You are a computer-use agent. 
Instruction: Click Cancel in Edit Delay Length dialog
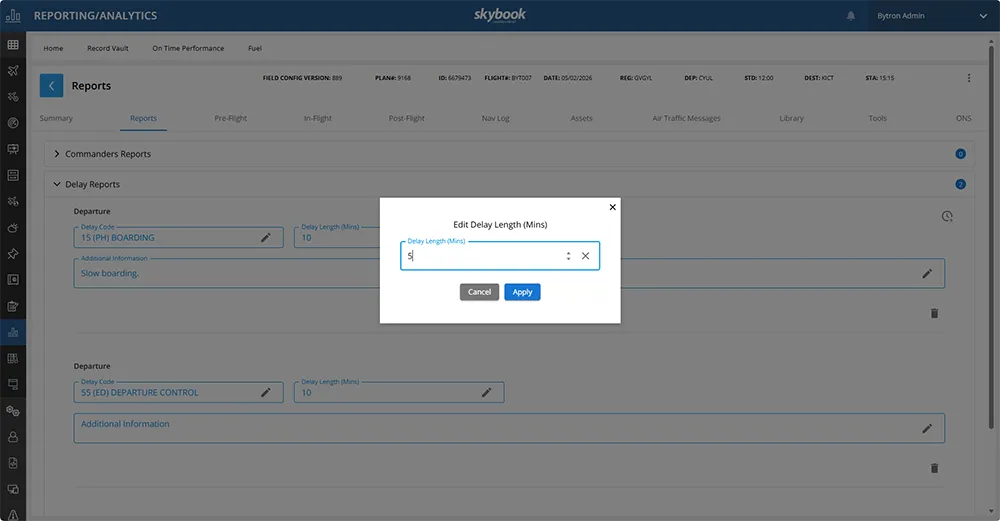coord(479,292)
